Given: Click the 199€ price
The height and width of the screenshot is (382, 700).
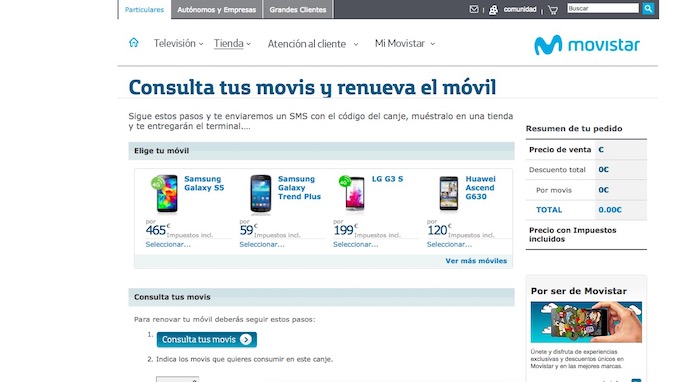Looking at the screenshot, I should (345, 230).
